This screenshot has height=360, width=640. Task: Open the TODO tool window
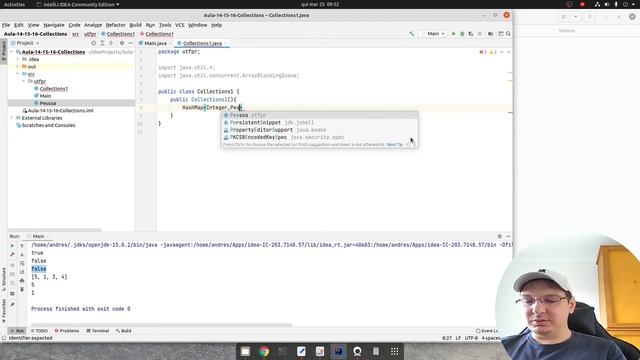tap(40, 331)
